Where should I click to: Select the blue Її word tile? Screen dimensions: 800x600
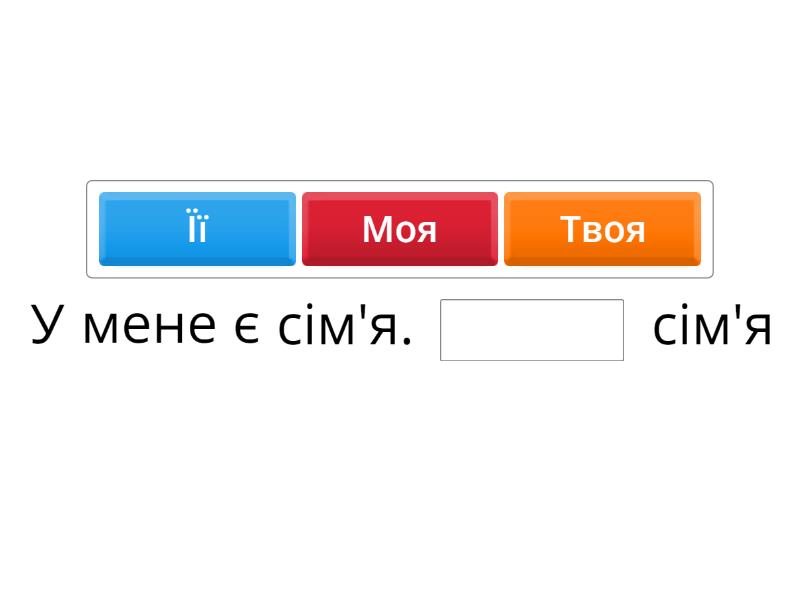pos(197,229)
